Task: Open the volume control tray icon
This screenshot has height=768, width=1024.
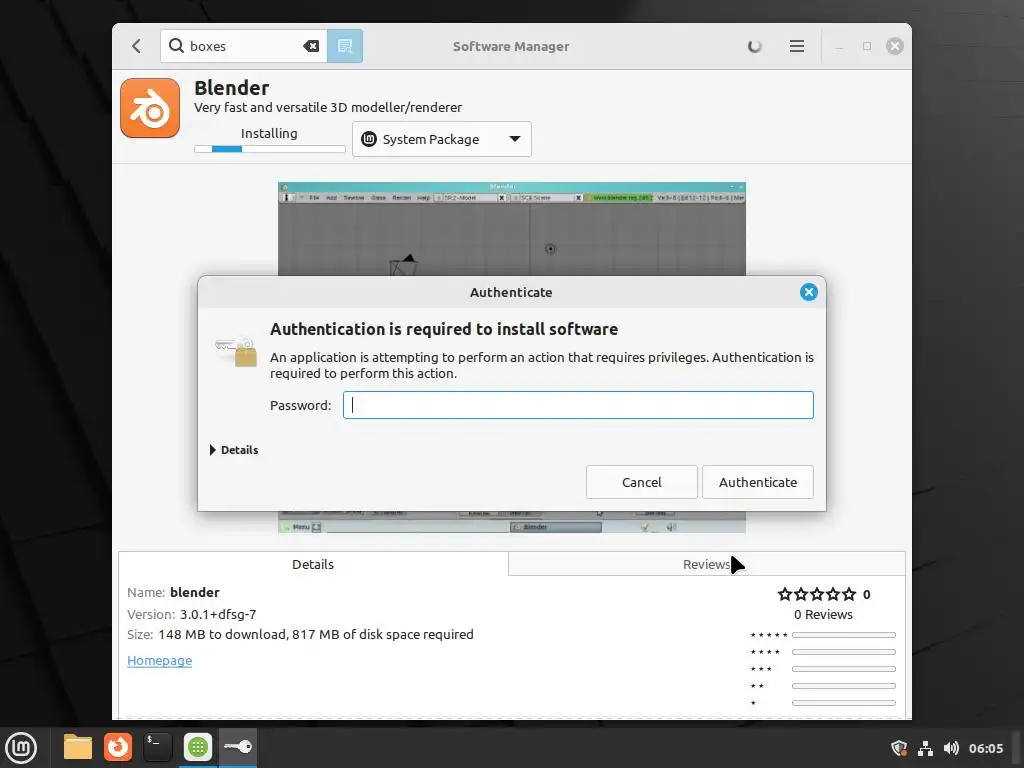Action: pyautogui.click(x=951, y=748)
